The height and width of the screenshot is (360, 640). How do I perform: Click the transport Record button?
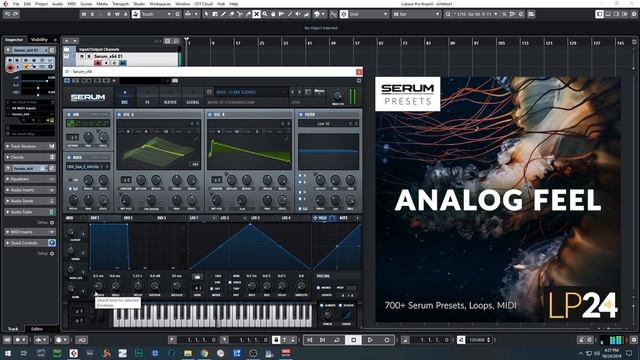pyautogui.click(x=387, y=340)
